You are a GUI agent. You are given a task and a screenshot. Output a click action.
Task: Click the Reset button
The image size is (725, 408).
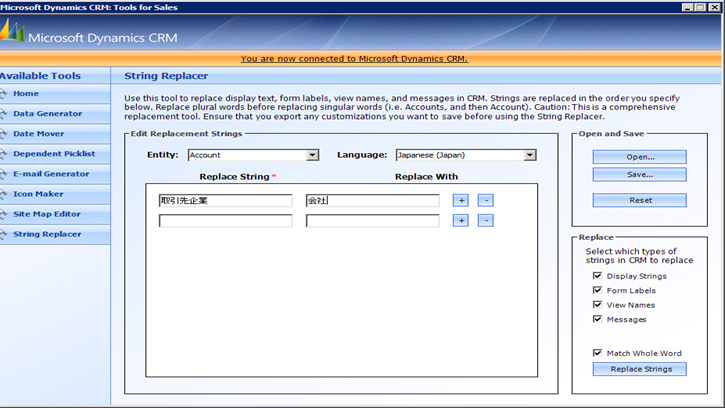click(640, 200)
